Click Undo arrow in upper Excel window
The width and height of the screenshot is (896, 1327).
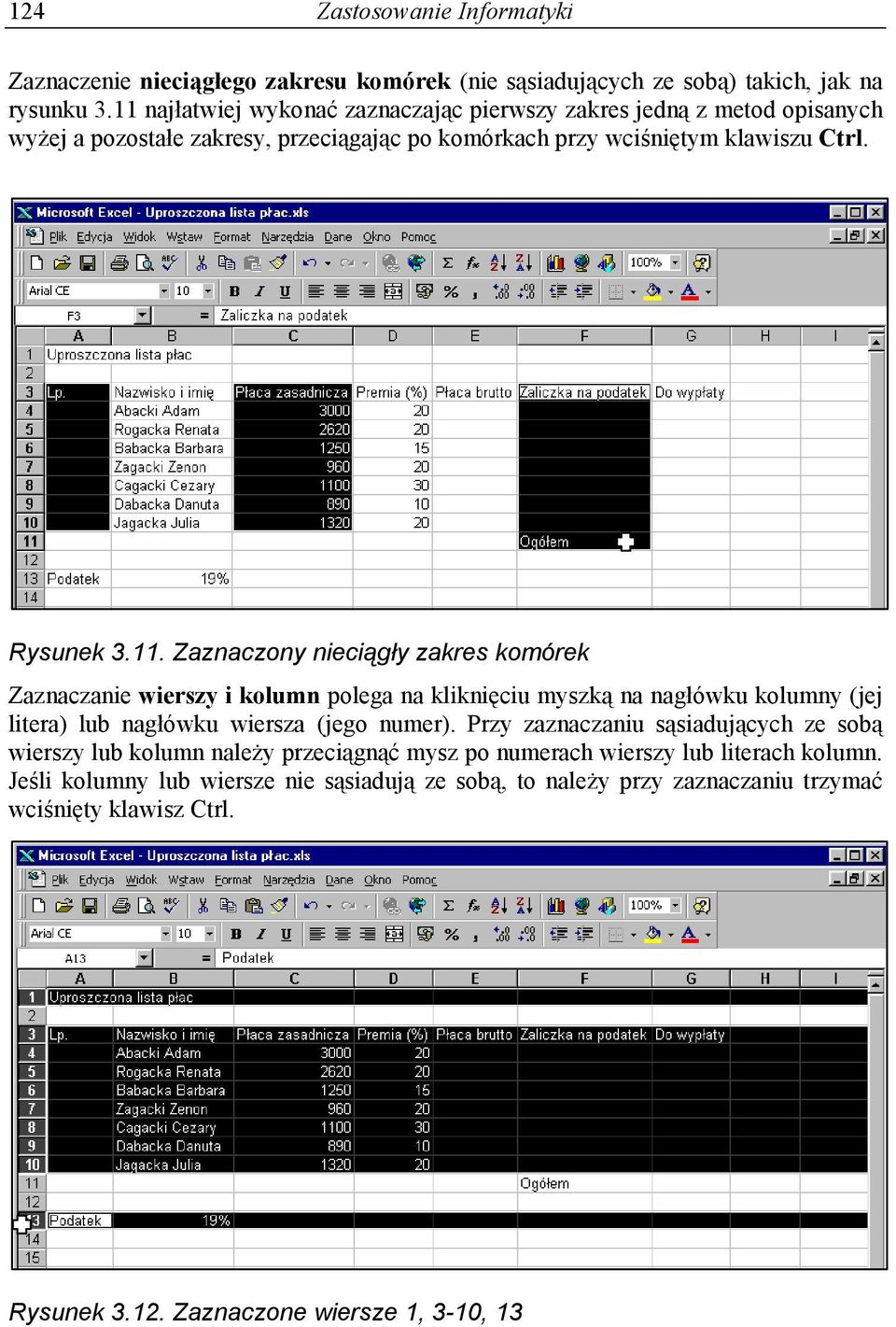(310, 263)
